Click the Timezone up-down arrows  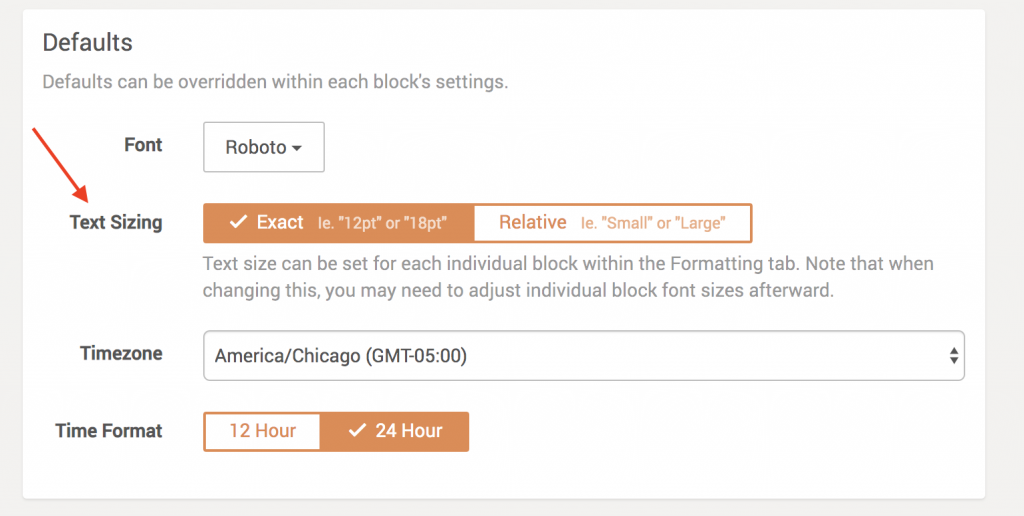(x=953, y=356)
